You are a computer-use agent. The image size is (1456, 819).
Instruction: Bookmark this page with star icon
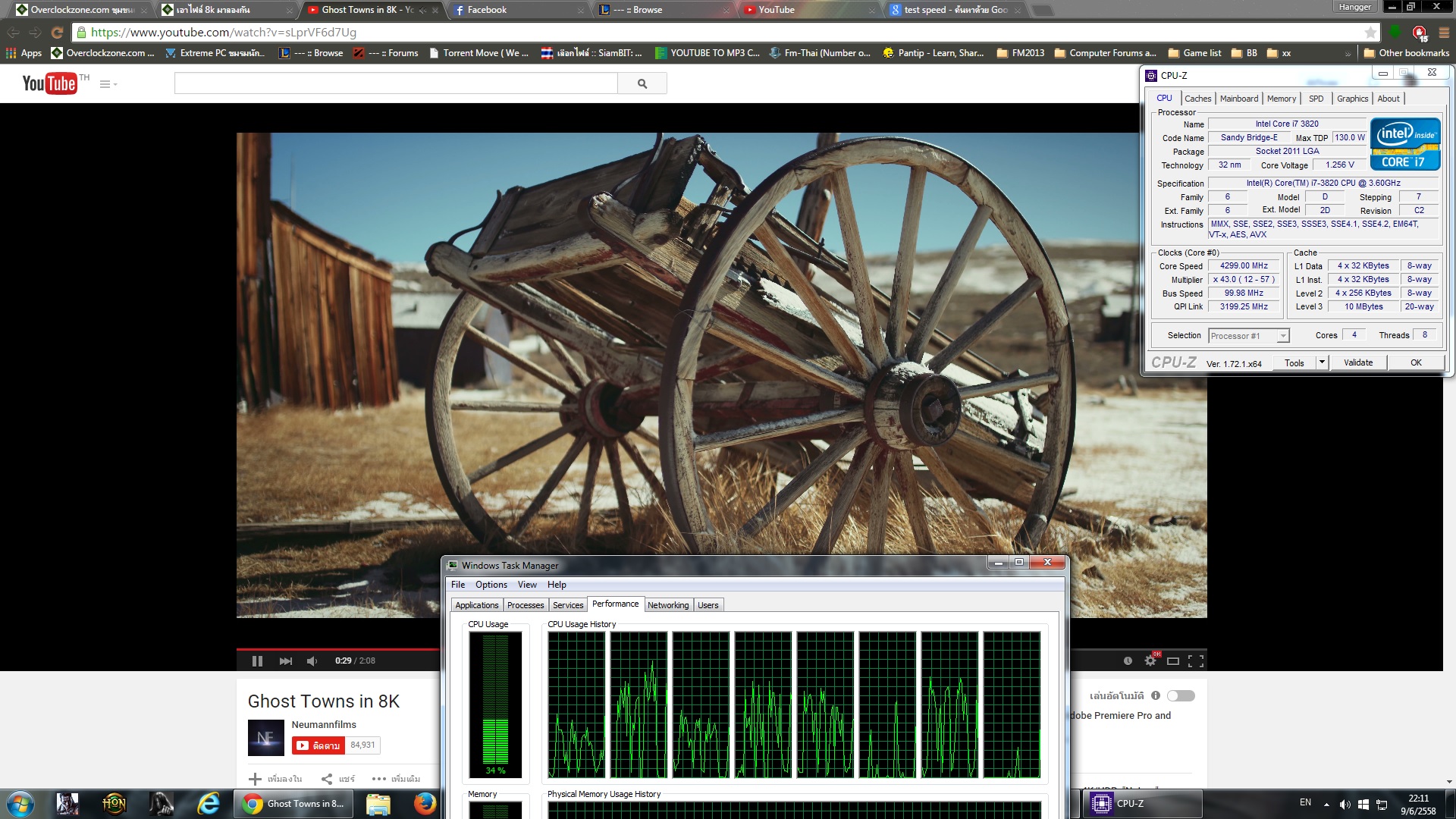coord(1370,33)
